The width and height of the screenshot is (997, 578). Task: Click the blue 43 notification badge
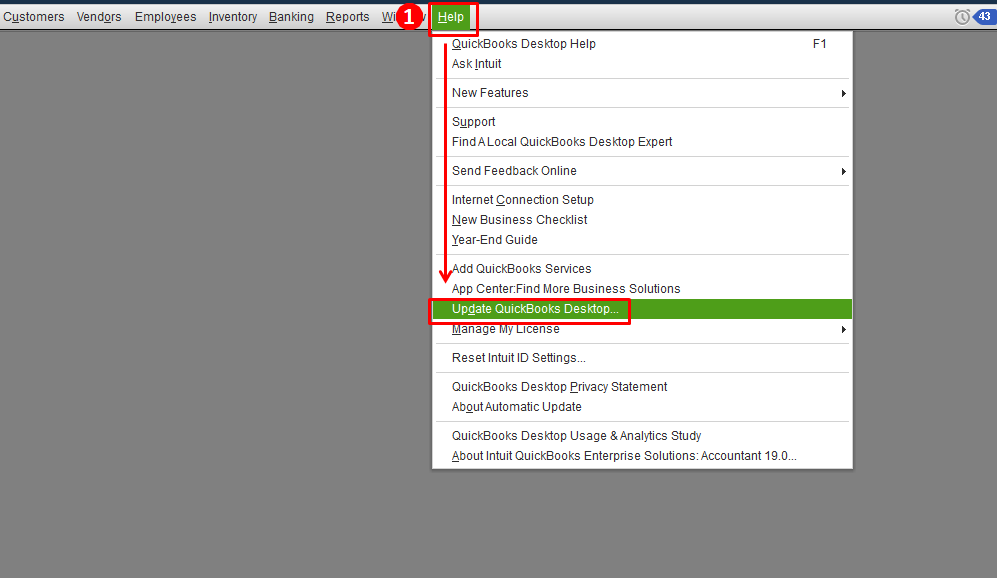coord(984,17)
